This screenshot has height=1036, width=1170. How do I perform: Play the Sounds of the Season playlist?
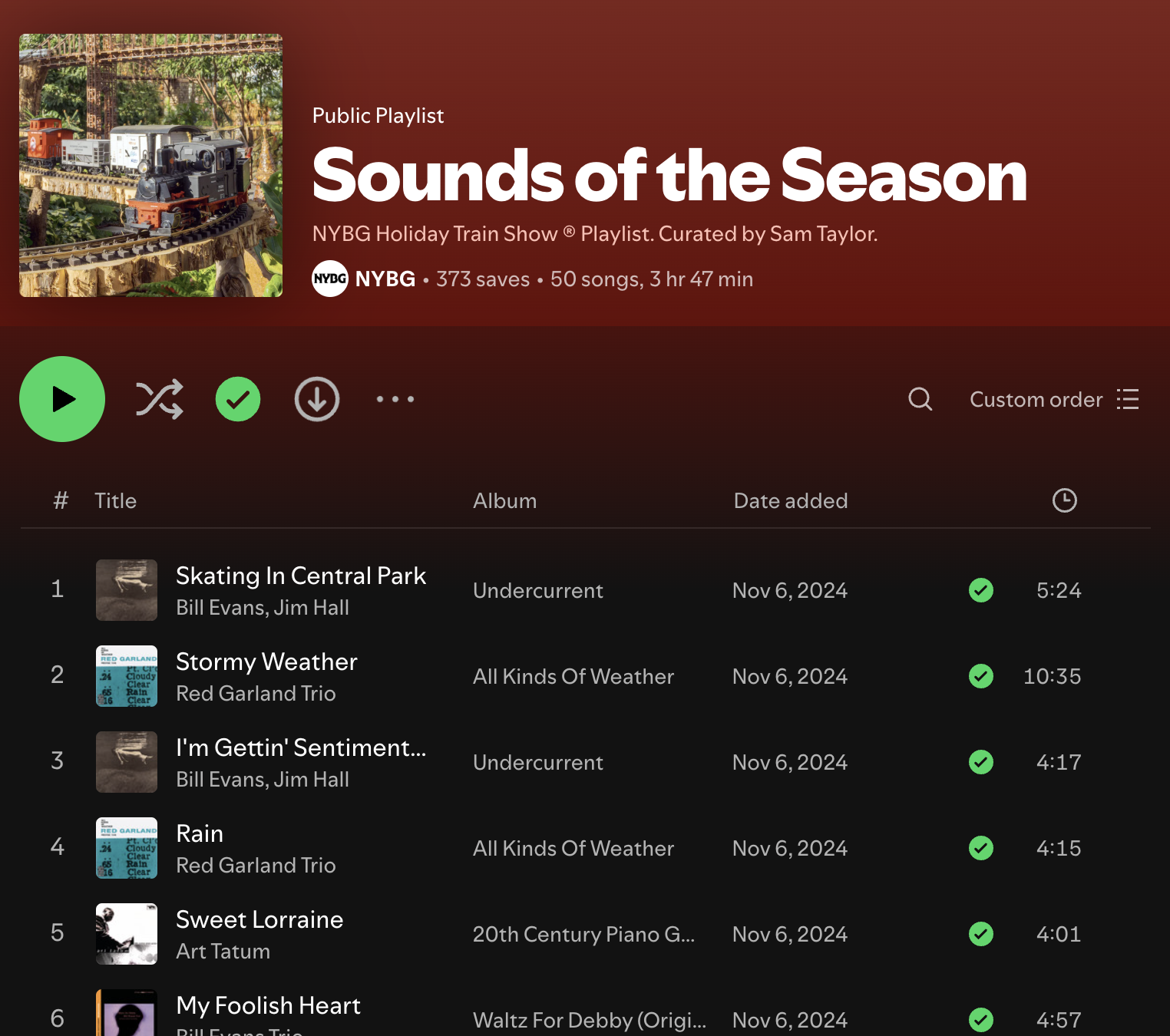[62, 399]
